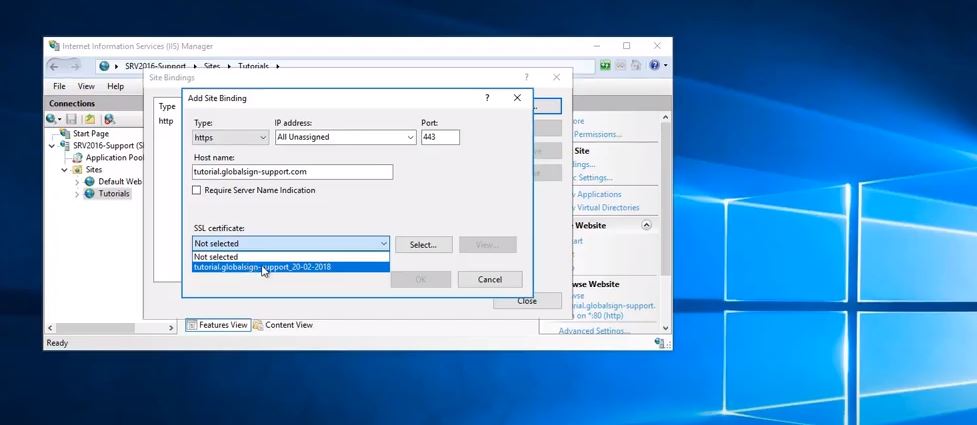Click the Actions pane vertical scrollbar
Viewport: 977px width, 425px height.
pyautogui.click(x=665, y=199)
